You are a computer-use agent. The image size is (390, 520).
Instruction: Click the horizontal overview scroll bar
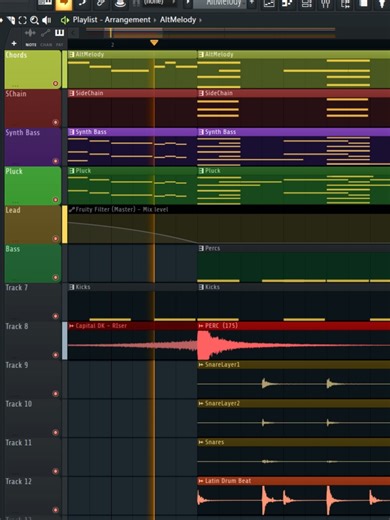pyautogui.click(x=211, y=33)
